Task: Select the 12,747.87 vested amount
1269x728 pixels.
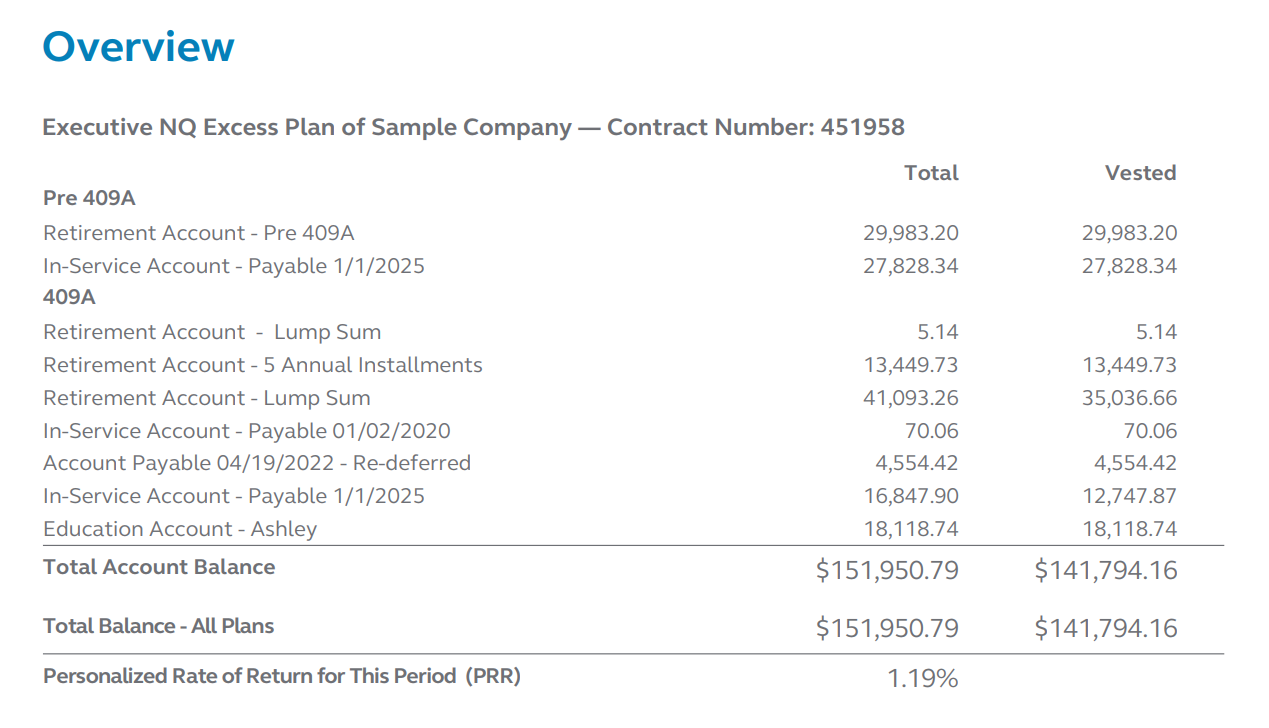Action: pos(1129,496)
